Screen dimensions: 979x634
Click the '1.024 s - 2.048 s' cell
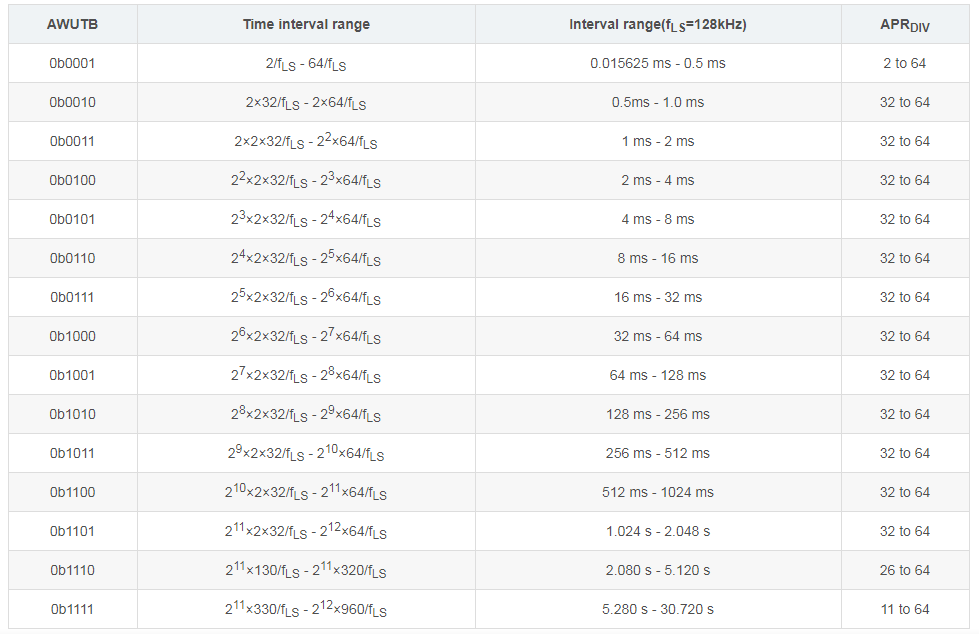pos(658,531)
